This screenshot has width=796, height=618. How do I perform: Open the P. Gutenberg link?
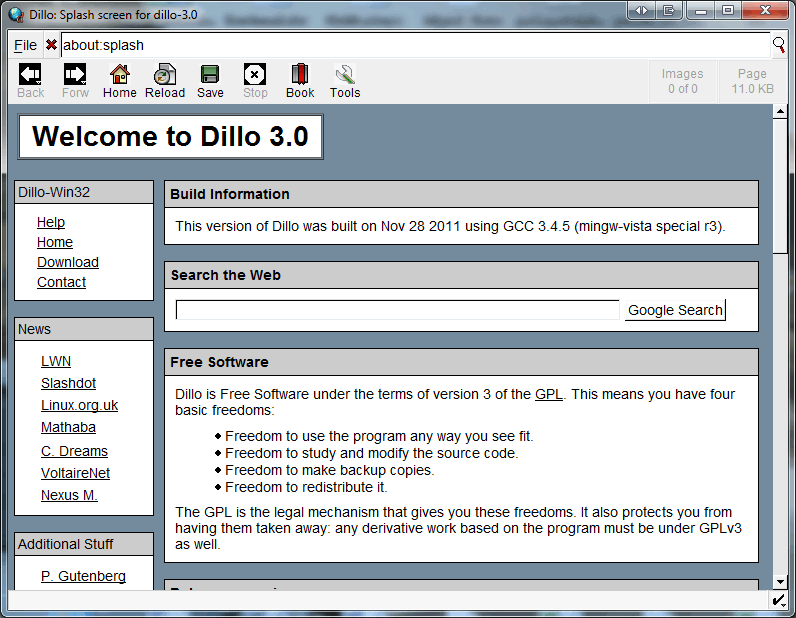pyautogui.click(x=83, y=576)
